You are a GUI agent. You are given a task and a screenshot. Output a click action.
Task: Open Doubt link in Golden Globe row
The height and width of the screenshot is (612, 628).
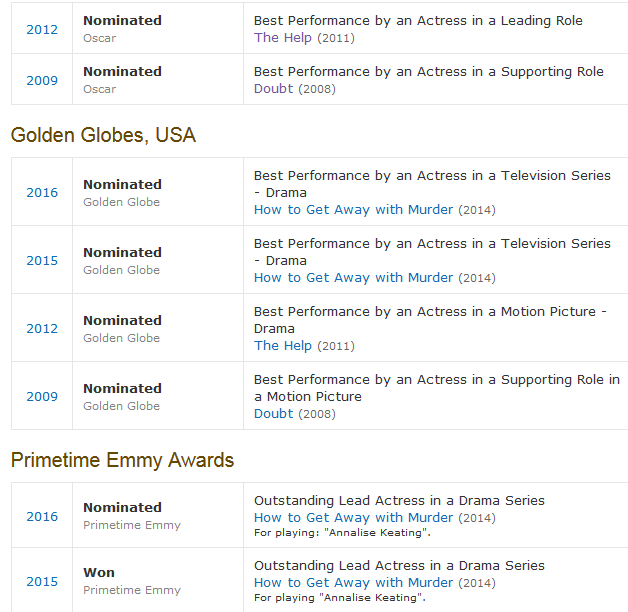pyautogui.click(x=273, y=414)
